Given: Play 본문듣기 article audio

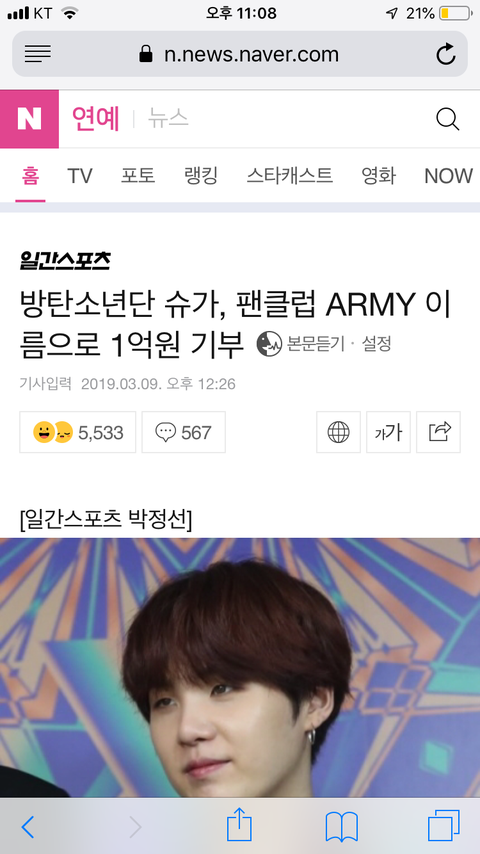Looking at the screenshot, I should coord(301,344).
